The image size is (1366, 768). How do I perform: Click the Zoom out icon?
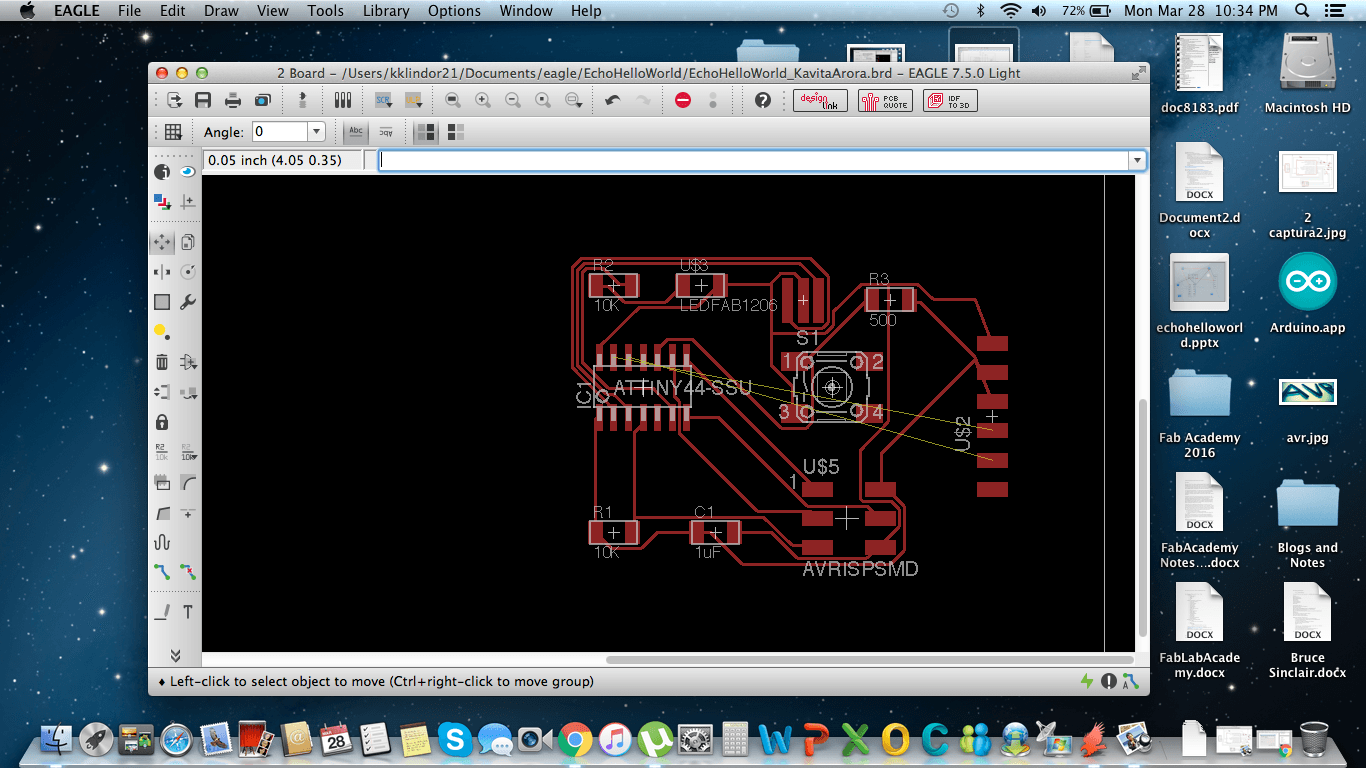pos(513,100)
